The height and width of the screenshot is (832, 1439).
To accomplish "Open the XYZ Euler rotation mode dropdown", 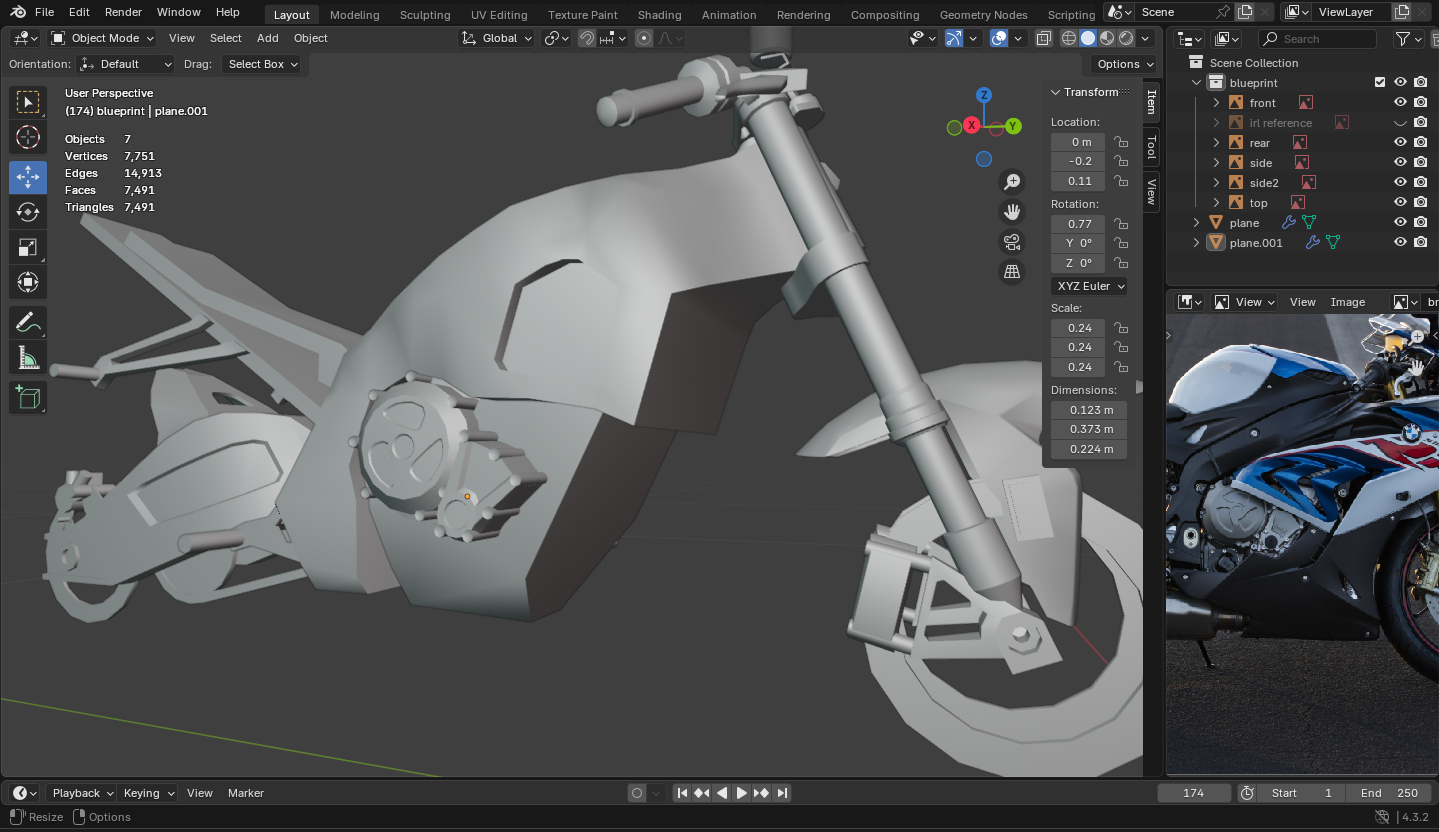I will click(x=1089, y=286).
